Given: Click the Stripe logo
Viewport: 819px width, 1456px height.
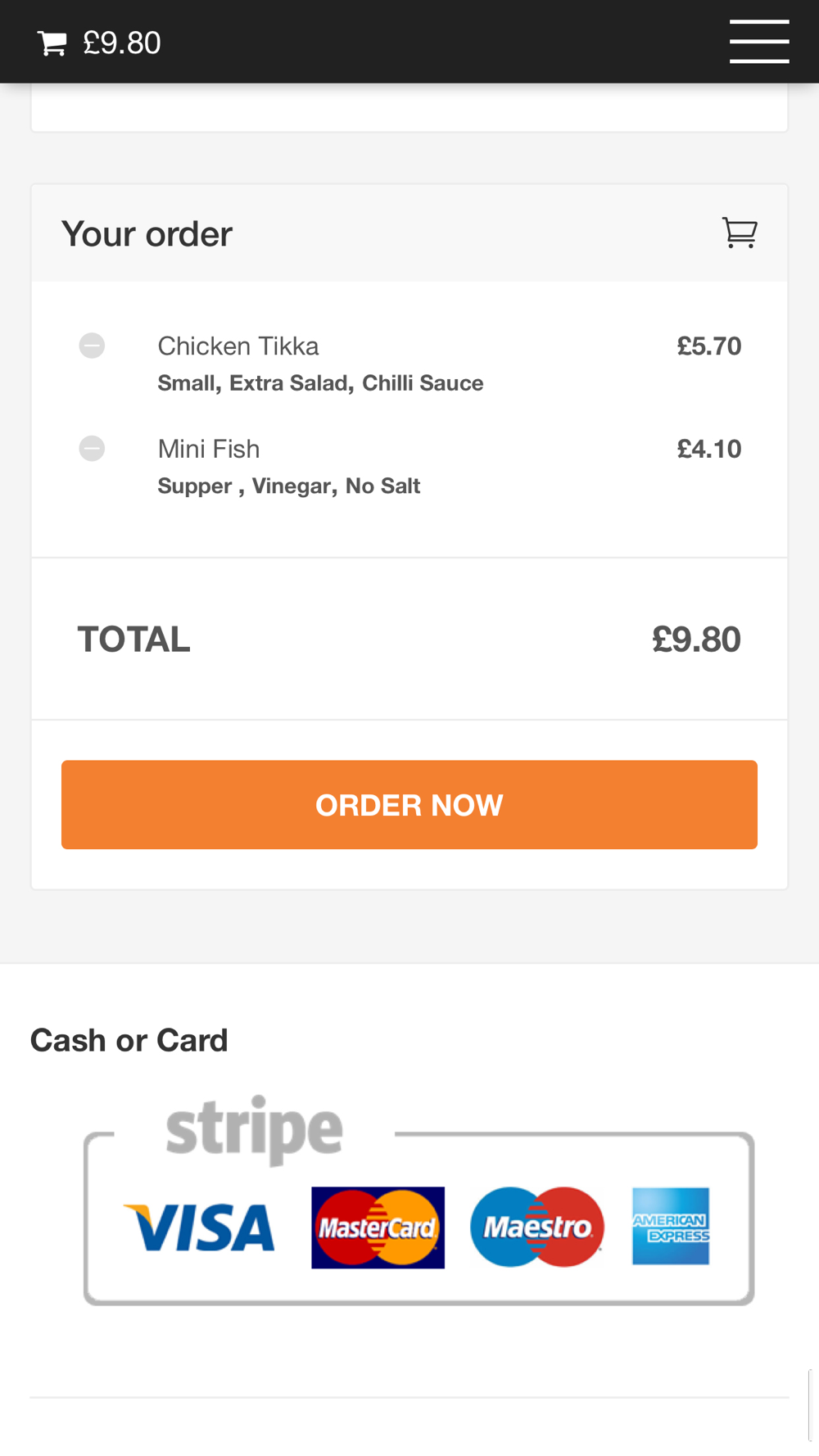Looking at the screenshot, I should coord(254,1130).
